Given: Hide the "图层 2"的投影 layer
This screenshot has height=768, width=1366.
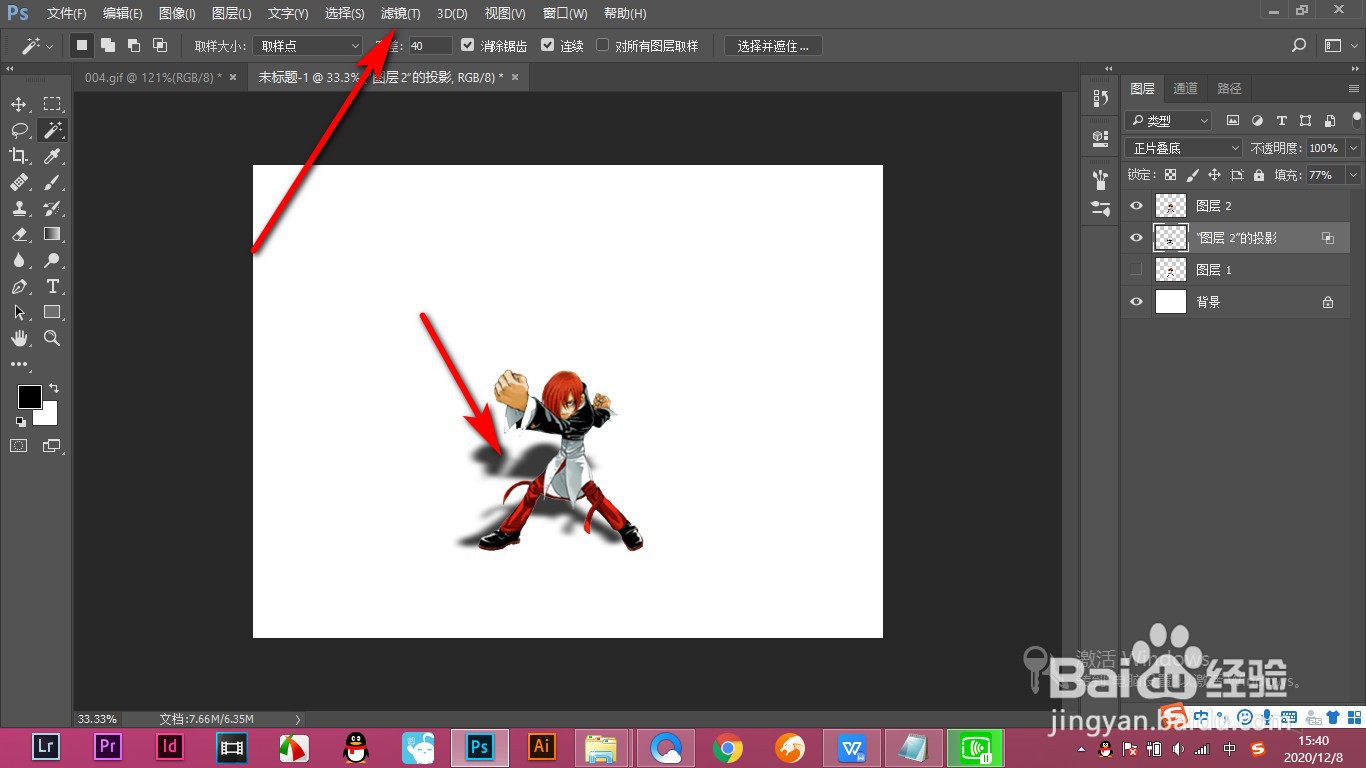Looking at the screenshot, I should pos(1136,238).
